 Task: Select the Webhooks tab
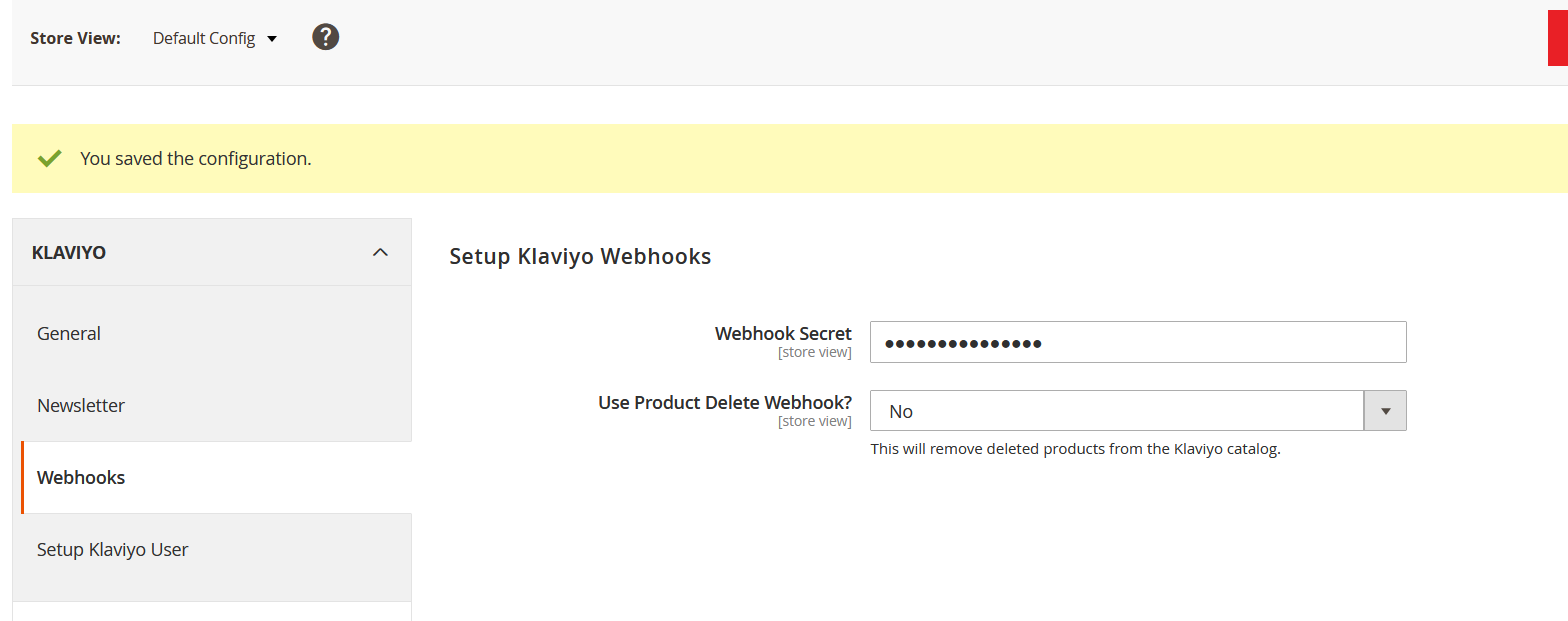click(216, 478)
